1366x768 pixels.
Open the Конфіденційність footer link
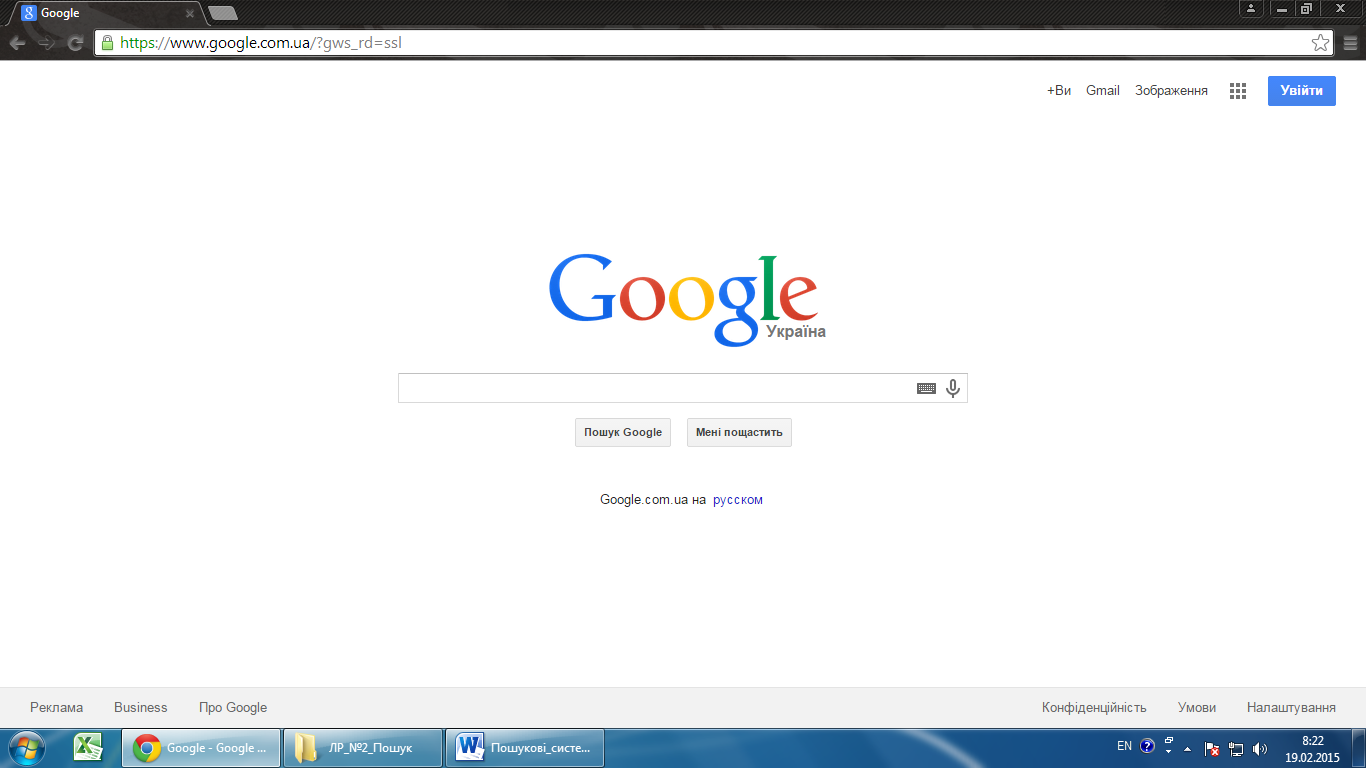click(1094, 707)
